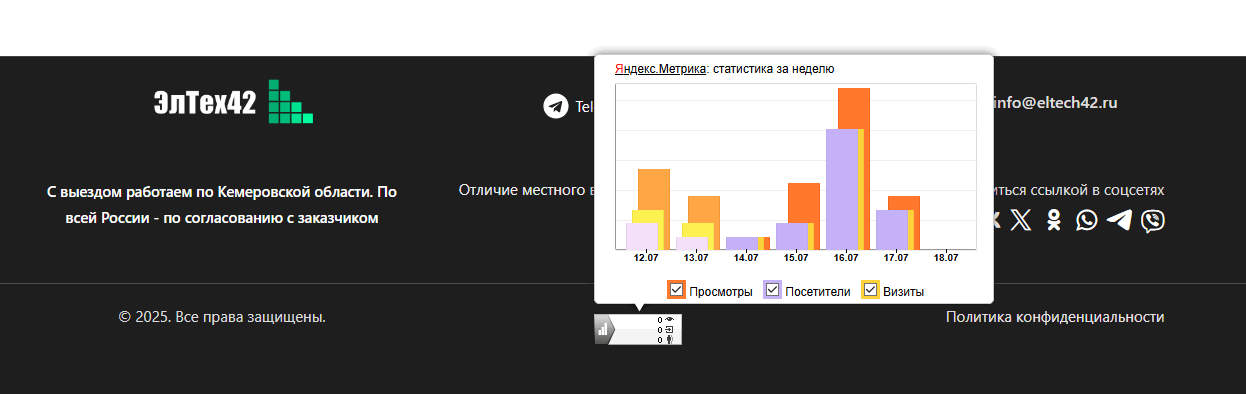Screen dimensions: 1246x394
Task: Share the page on Odnoklassniki
Action: point(1054,220)
